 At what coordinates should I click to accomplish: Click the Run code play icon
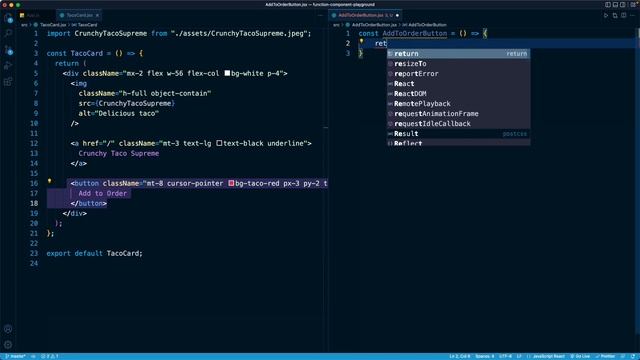coord(606,16)
